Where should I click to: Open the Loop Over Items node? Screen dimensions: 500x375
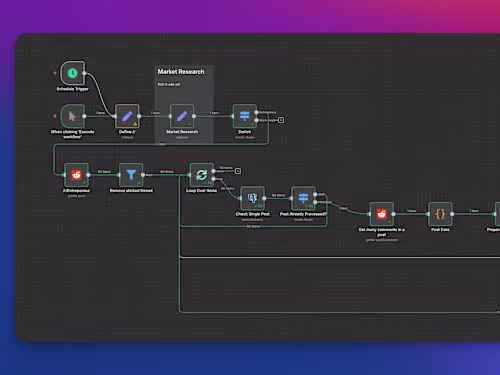click(202, 175)
